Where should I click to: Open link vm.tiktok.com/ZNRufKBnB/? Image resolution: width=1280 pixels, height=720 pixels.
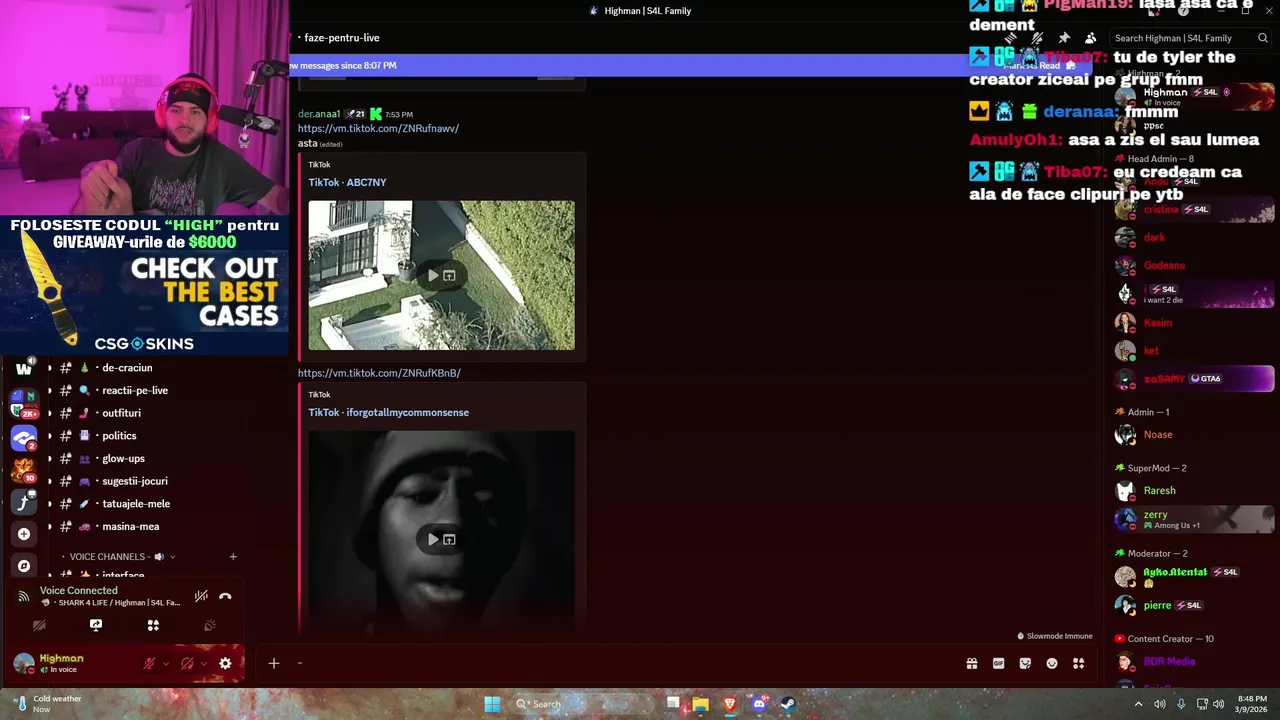tap(379, 373)
